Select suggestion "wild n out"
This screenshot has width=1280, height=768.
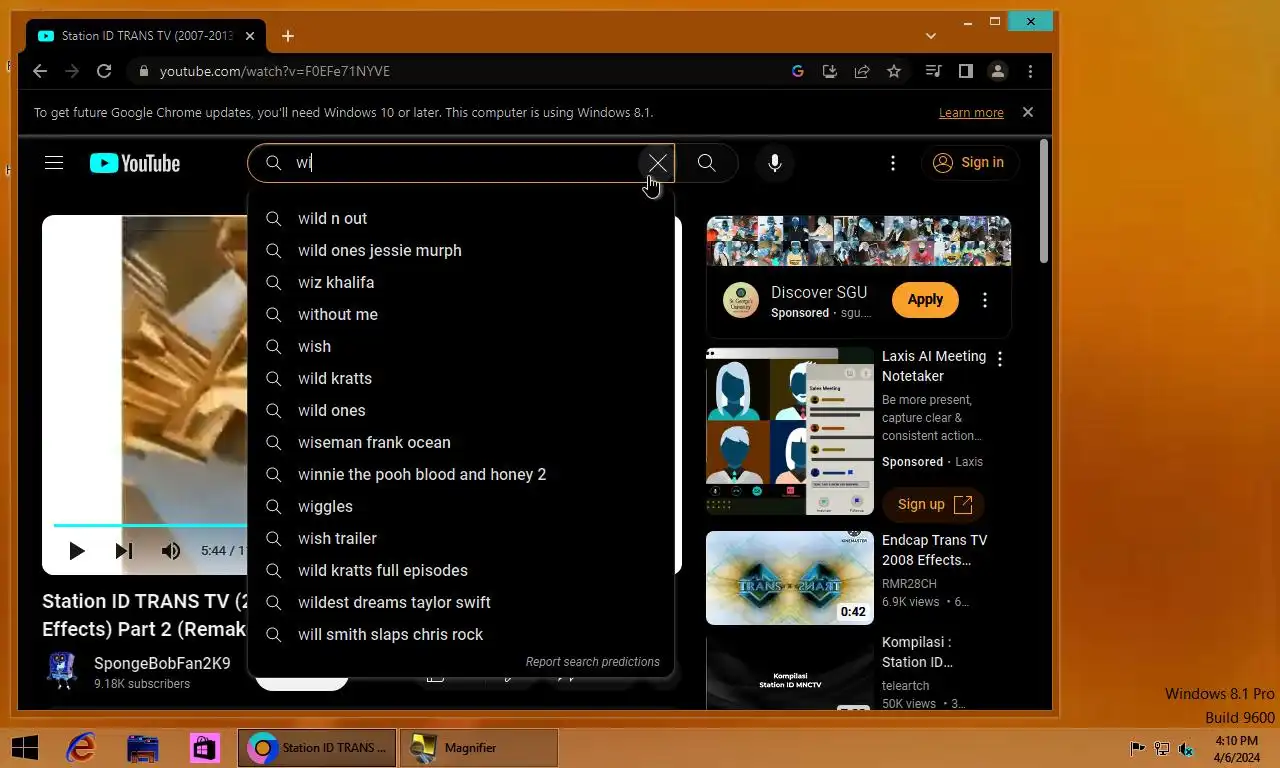click(x=461, y=218)
